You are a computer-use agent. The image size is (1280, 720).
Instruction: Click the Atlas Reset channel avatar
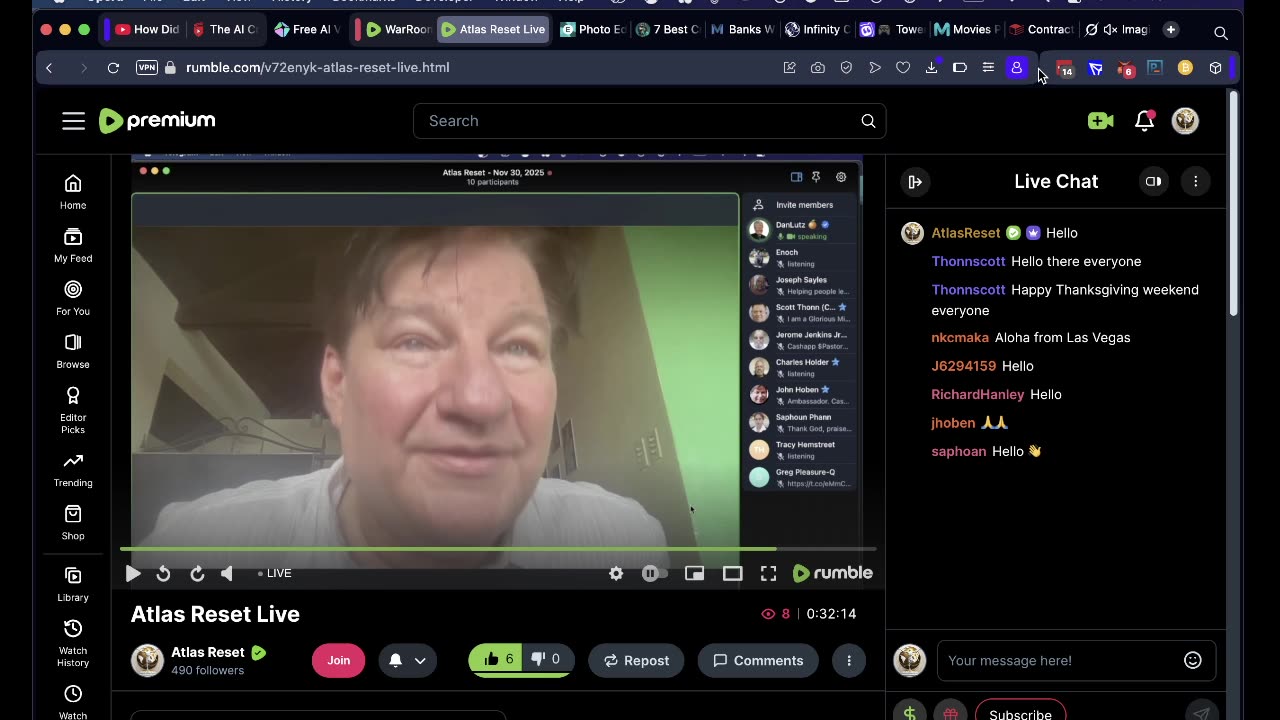click(x=147, y=660)
